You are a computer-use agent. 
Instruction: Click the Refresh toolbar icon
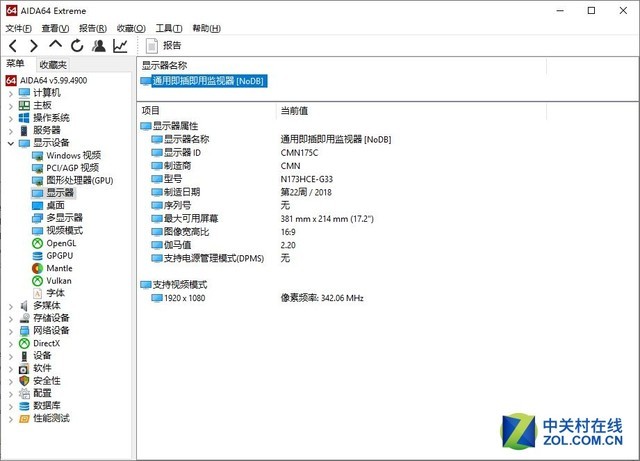77,46
